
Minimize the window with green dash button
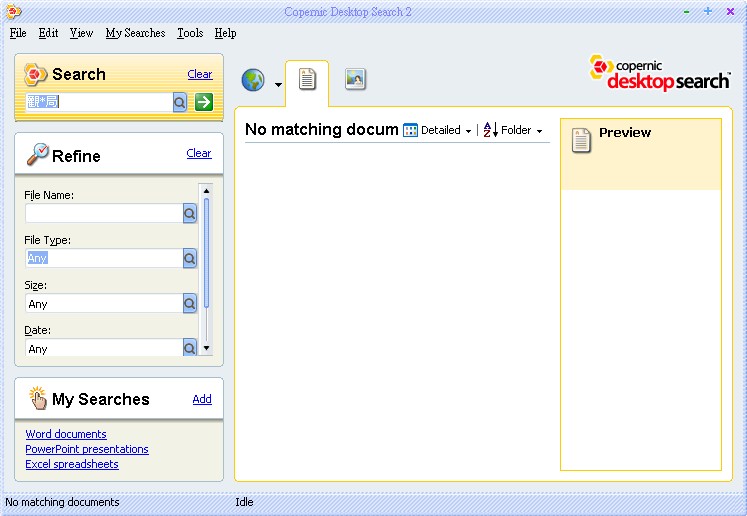coord(686,11)
